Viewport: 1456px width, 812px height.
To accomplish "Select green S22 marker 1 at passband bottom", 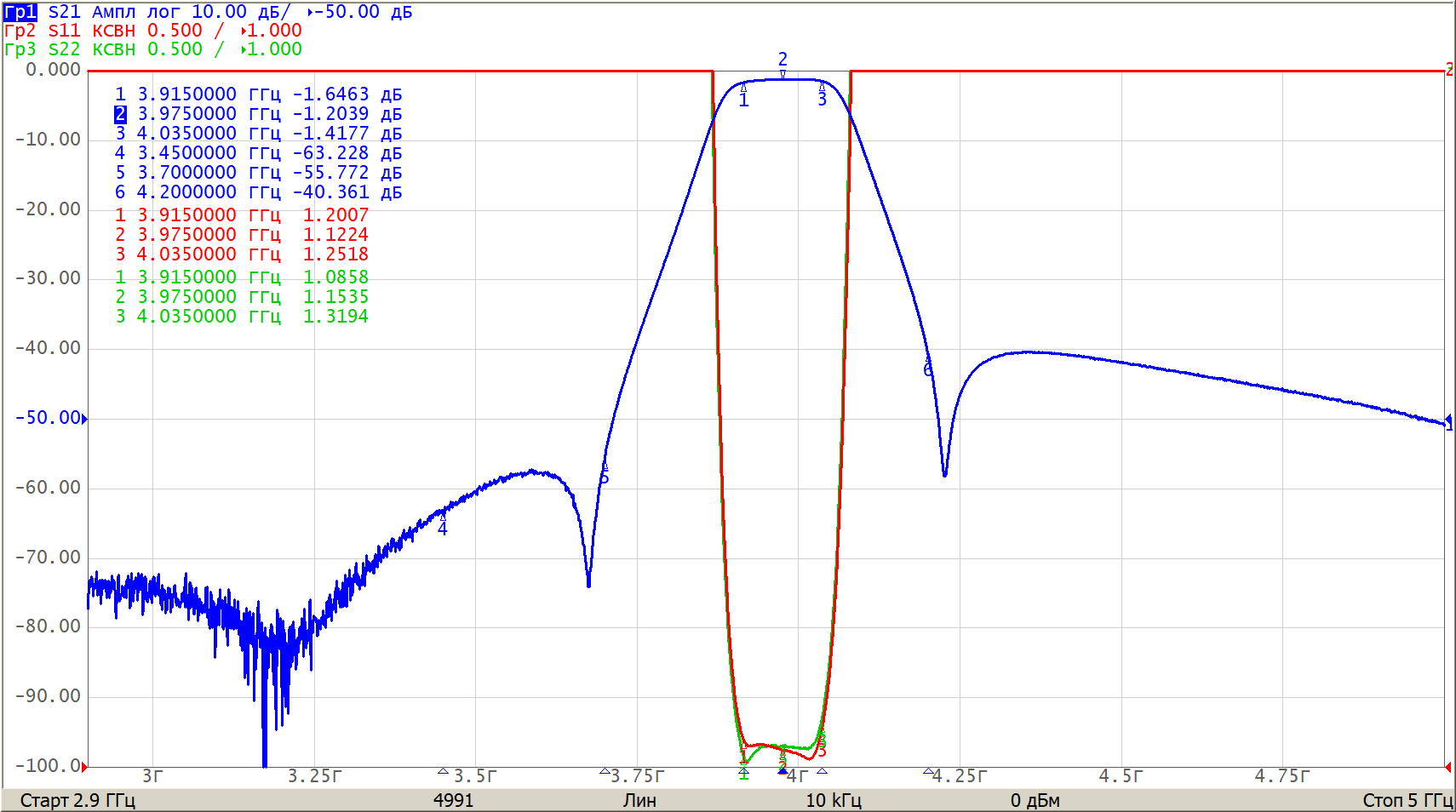I will pyautogui.click(x=743, y=772).
